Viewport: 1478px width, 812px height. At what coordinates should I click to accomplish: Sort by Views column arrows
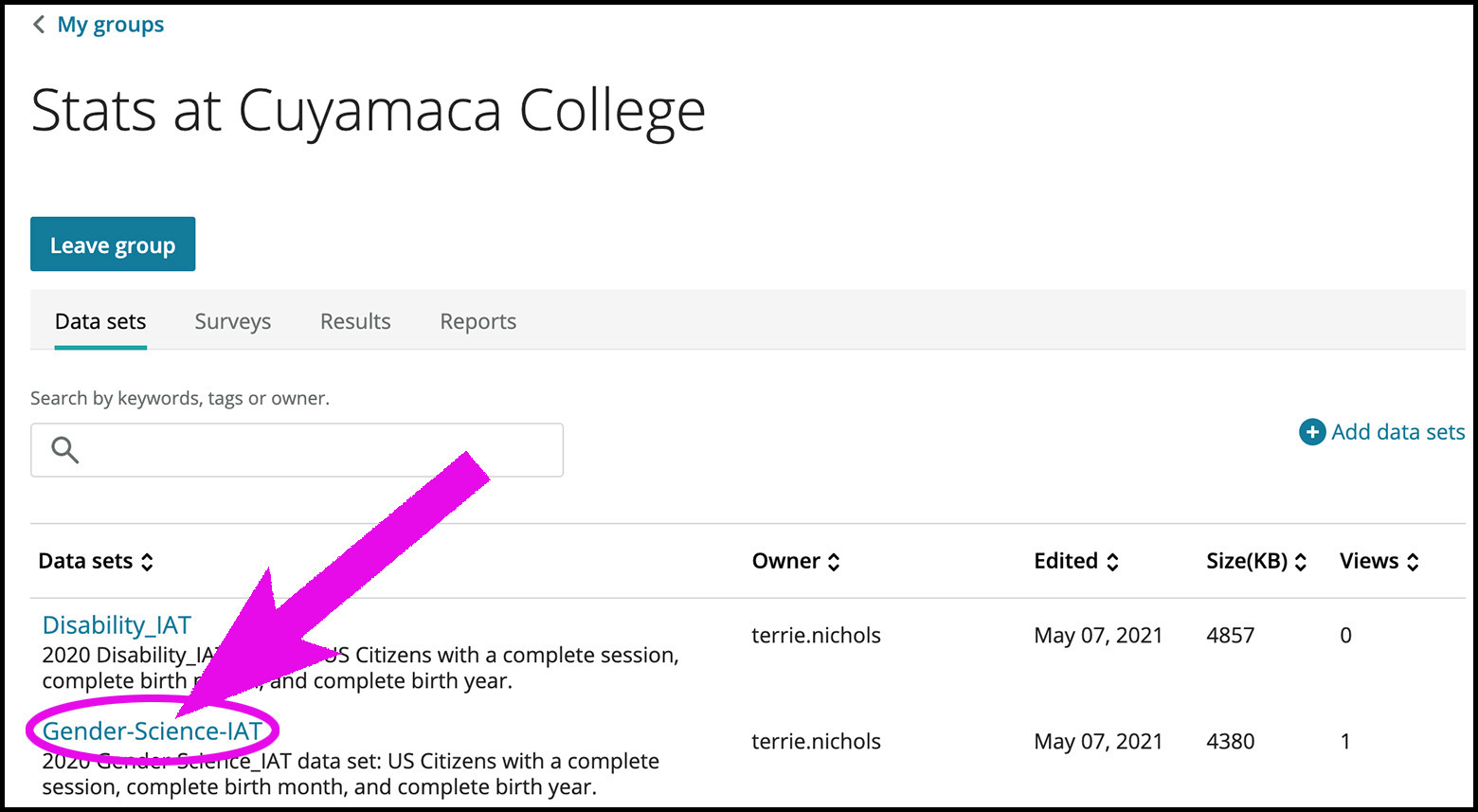click(1413, 562)
